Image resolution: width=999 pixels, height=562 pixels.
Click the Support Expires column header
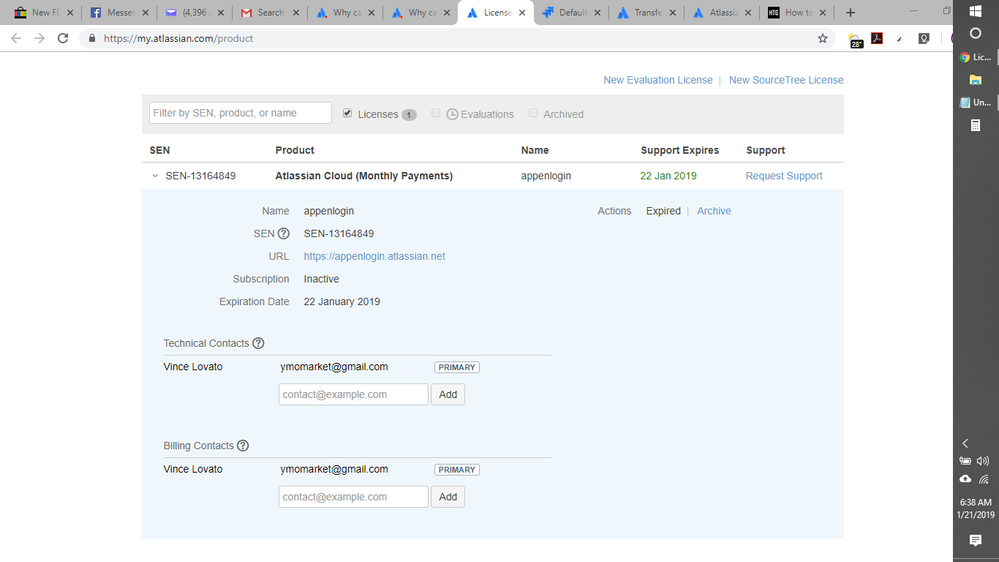[680, 150]
